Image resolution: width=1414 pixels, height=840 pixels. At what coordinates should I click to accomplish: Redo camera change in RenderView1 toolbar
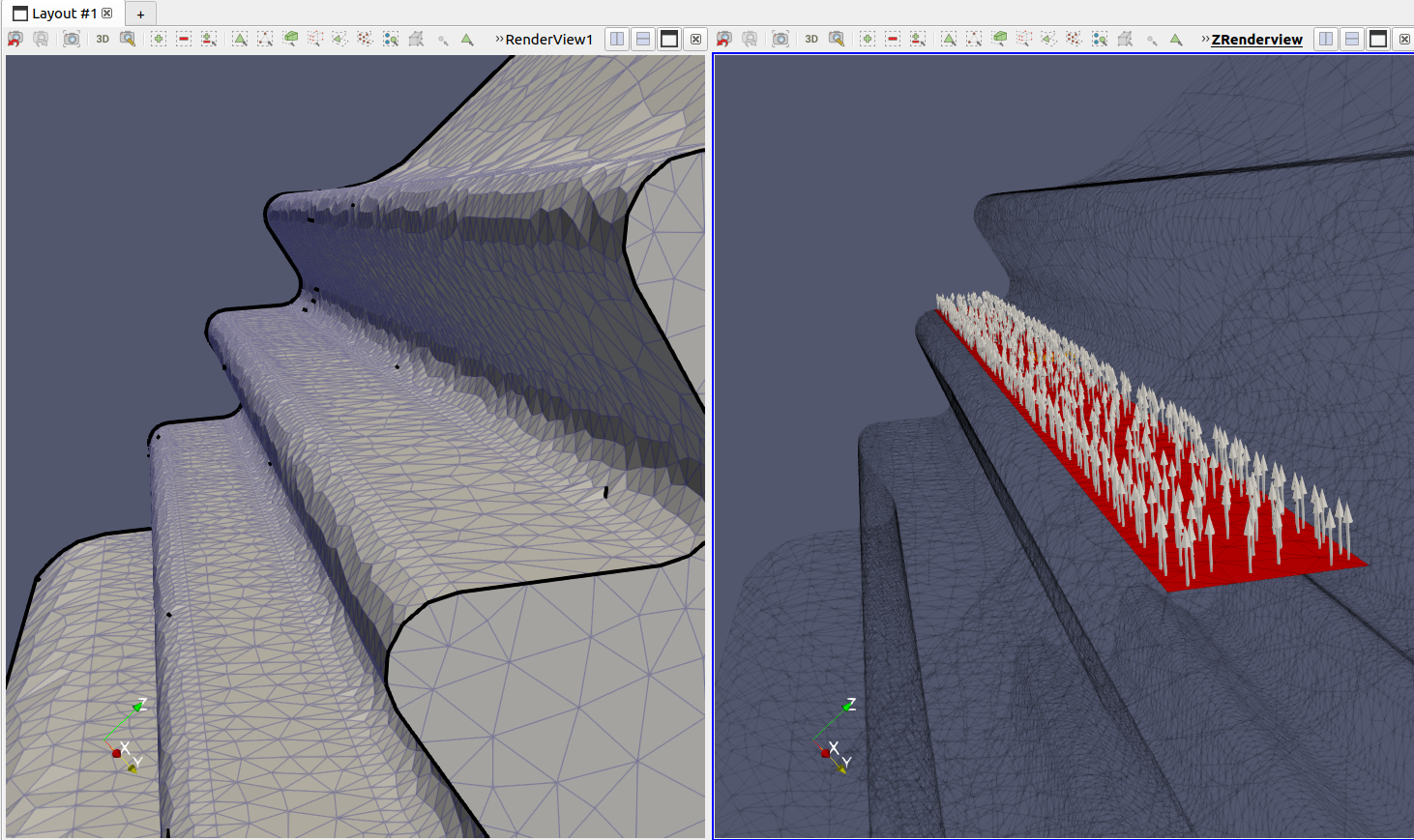[x=41, y=39]
